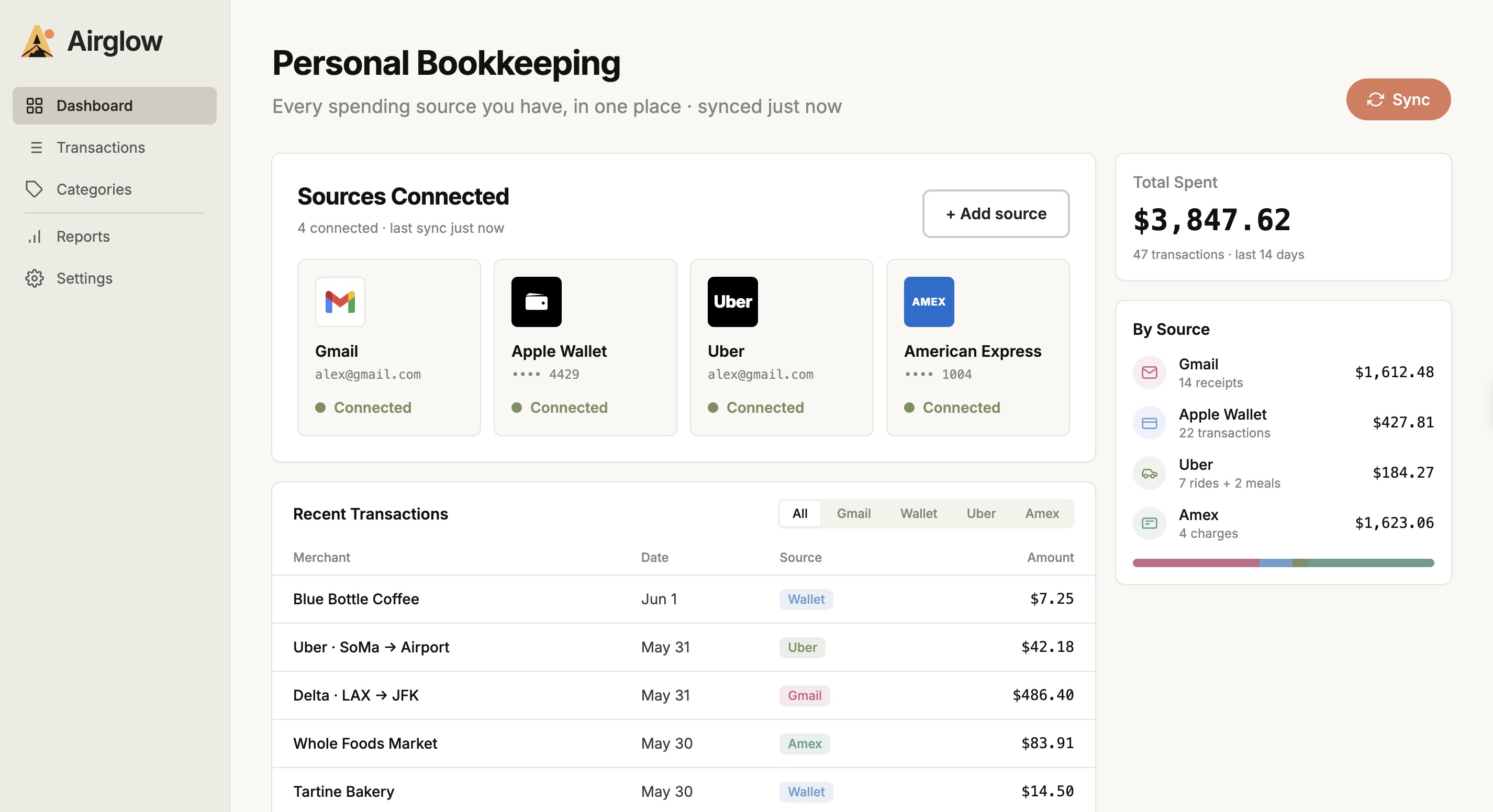Select the Uber · SoMa → Airport transaction
The width and height of the screenshot is (1493, 812).
tap(683, 648)
